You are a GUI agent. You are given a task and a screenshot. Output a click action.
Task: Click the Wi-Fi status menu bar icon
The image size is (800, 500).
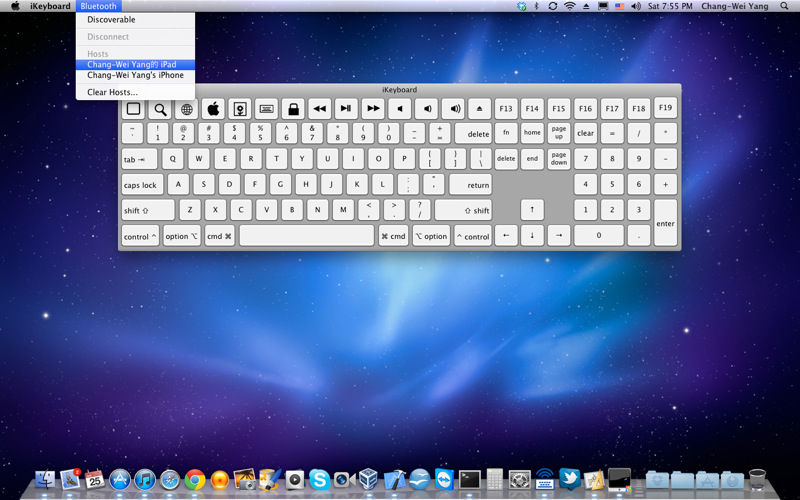click(x=569, y=6)
